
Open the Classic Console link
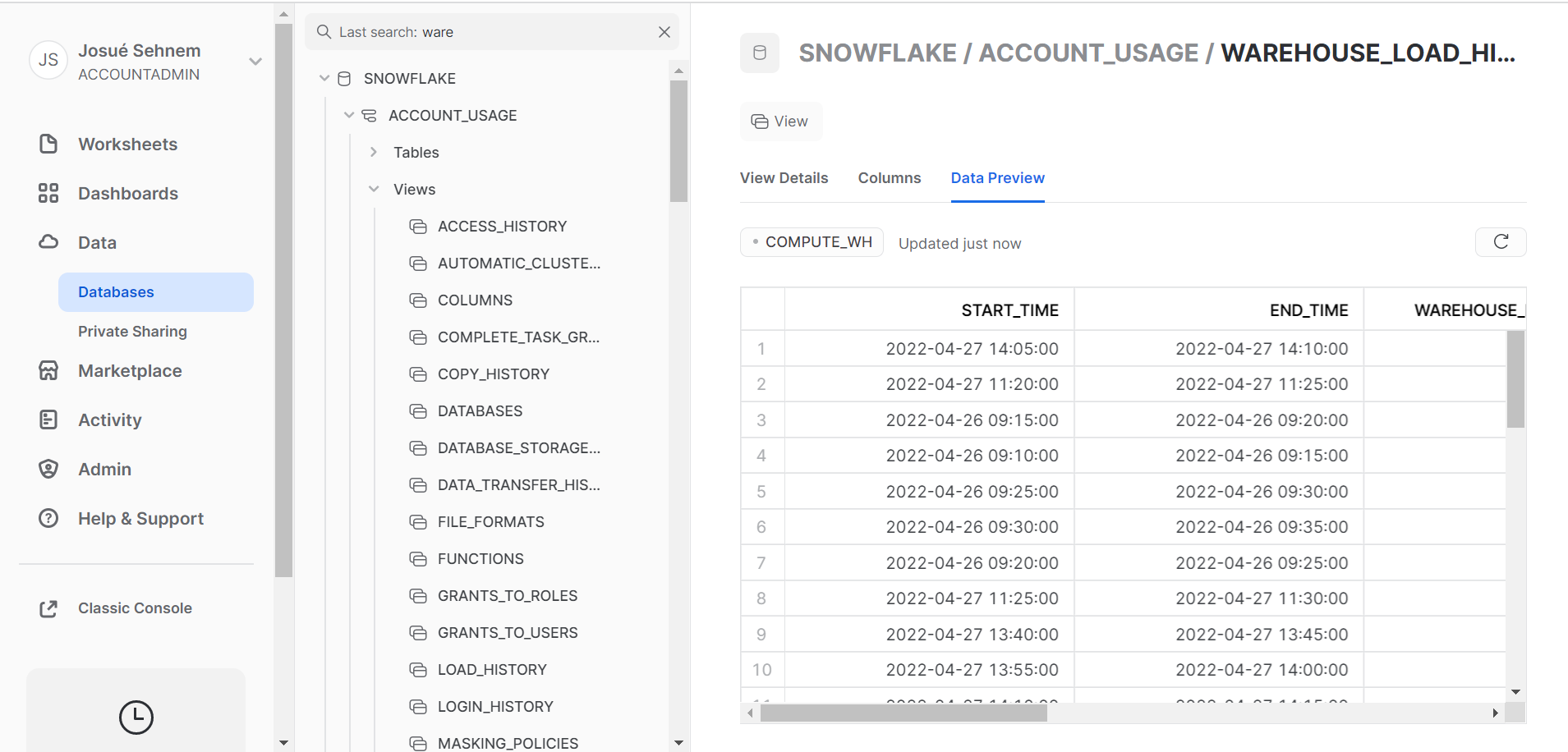click(x=135, y=608)
